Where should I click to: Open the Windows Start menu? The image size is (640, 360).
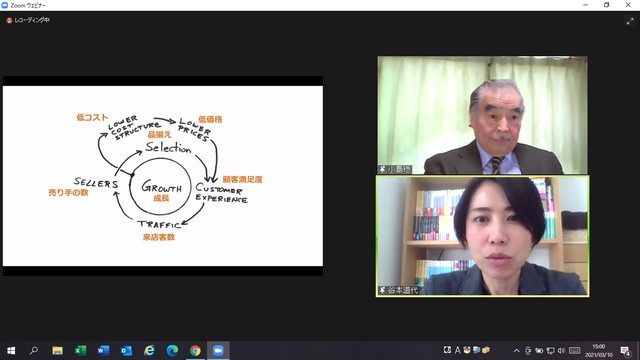click(x=11, y=351)
